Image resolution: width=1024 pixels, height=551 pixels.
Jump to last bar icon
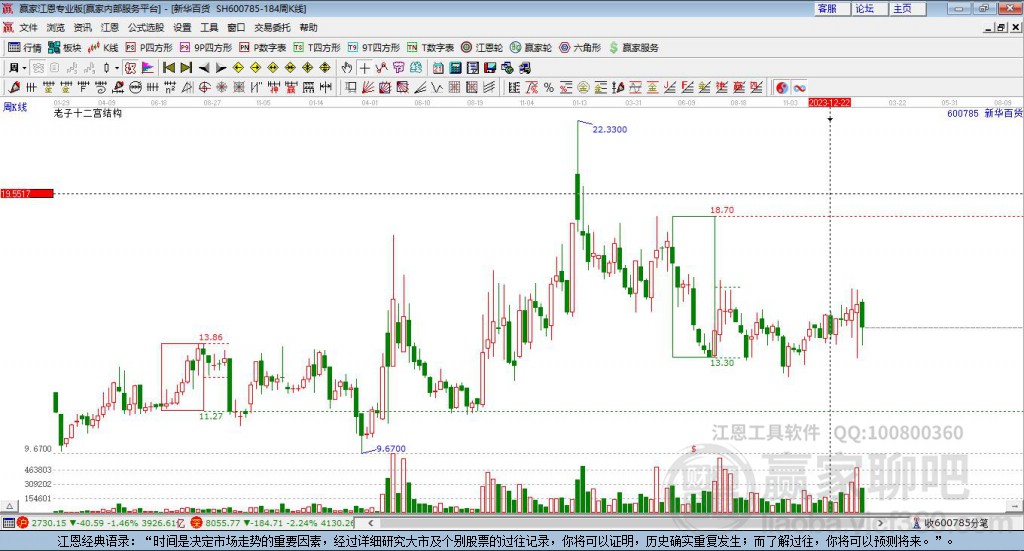[186, 68]
